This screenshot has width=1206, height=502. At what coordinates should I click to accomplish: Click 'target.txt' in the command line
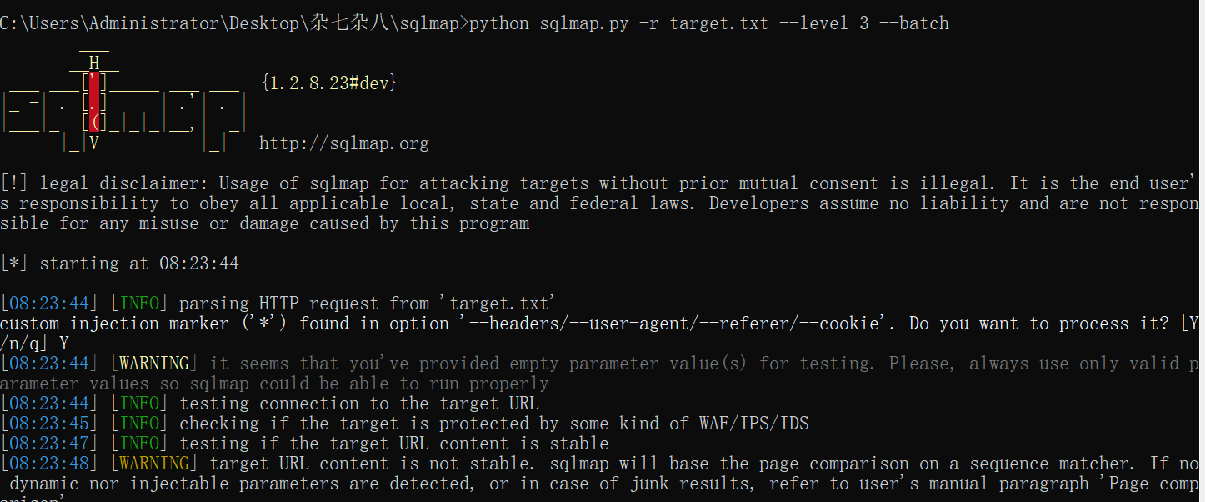click(x=709, y=23)
